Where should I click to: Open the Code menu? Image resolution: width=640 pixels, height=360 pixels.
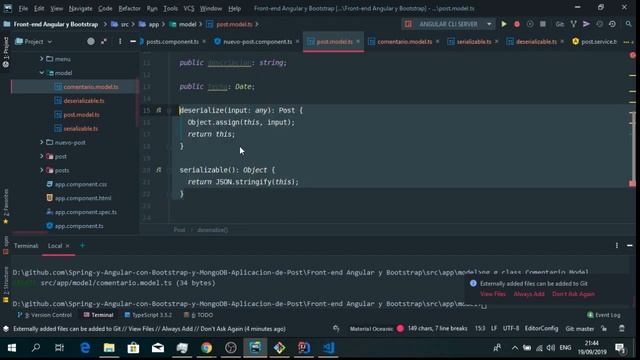click(x=105, y=8)
